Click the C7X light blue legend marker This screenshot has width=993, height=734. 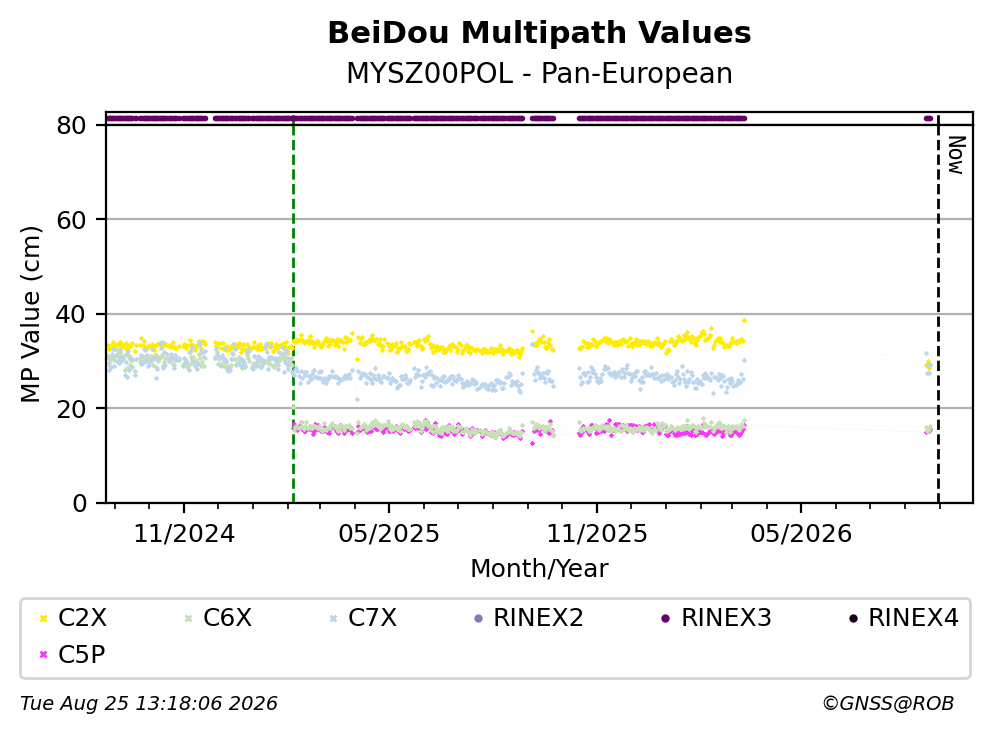[334, 618]
